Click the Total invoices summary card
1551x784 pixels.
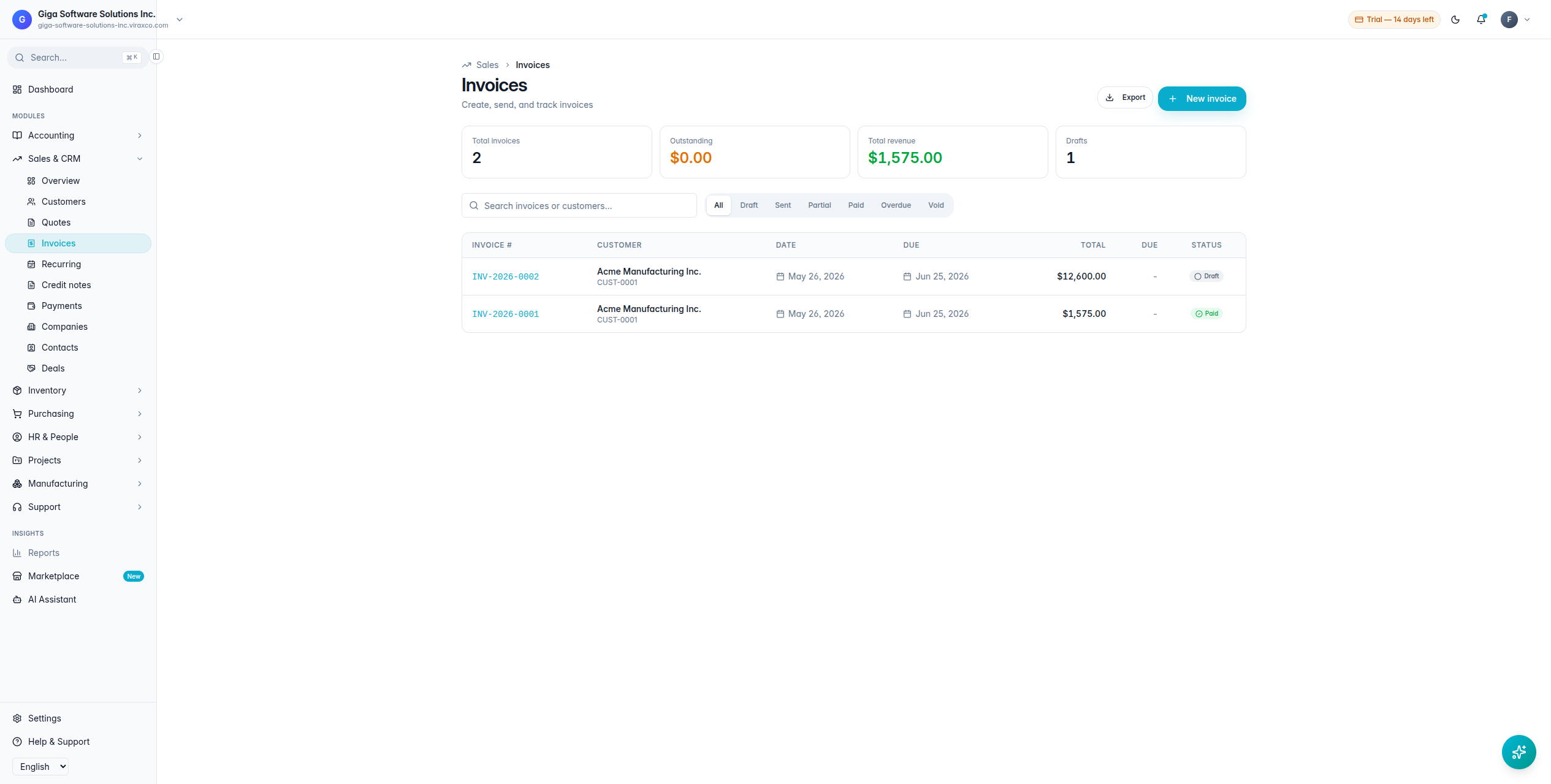tap(557, 152)
